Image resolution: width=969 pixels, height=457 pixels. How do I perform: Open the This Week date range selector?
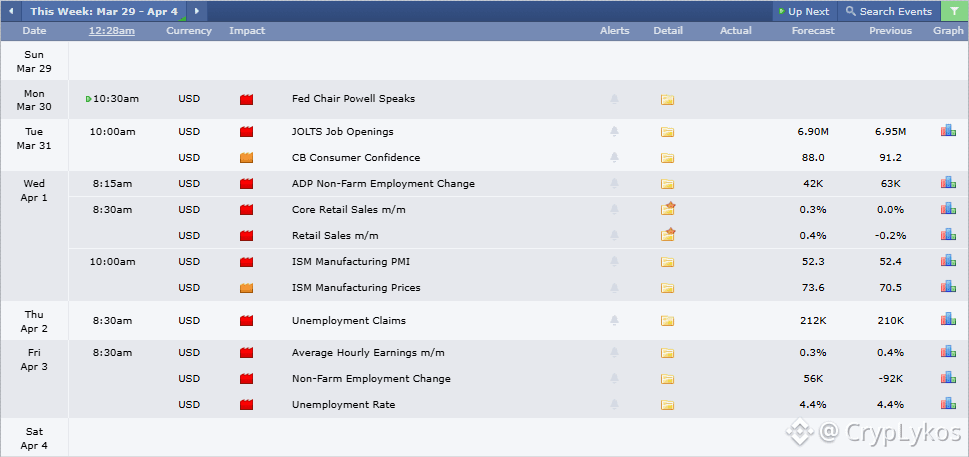click(x=104, y=11)
